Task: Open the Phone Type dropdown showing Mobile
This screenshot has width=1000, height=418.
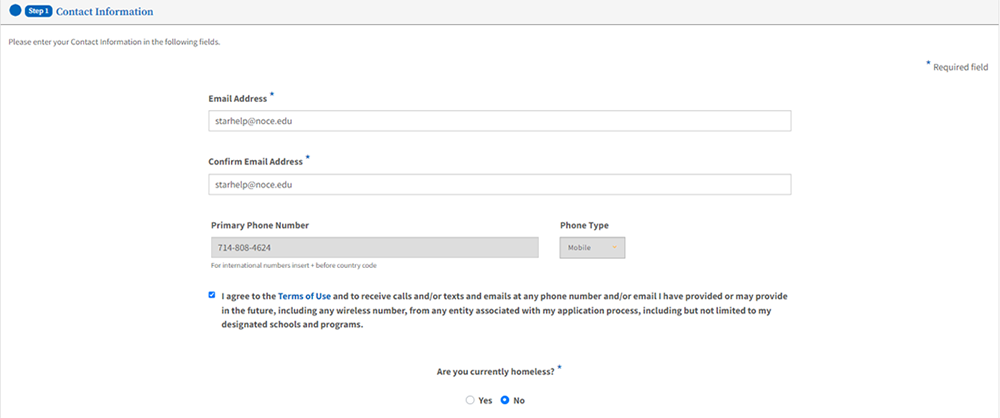Action: pyautogui.click(x=592, y=248)
